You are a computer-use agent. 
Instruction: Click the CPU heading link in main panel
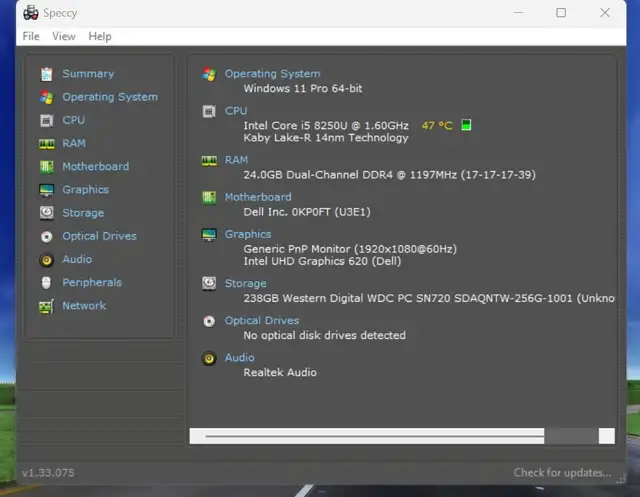point(236,111)
